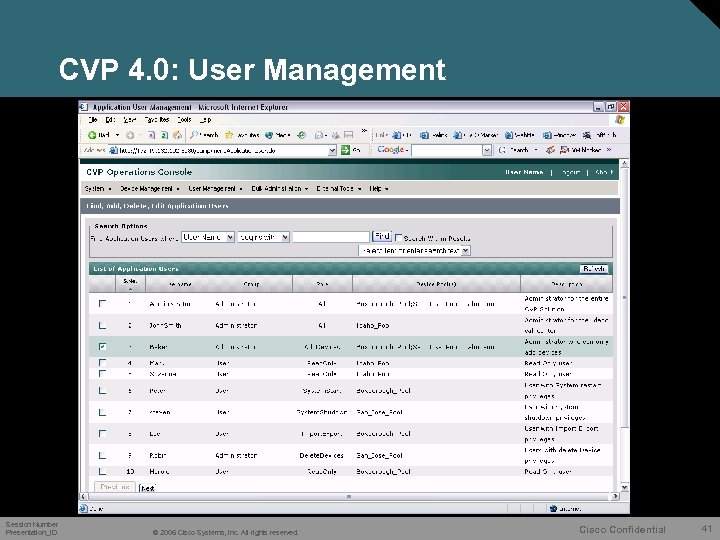Open the CVP console Help menu
Viewport: 720px width, 540px height.
tap(379, 188)
